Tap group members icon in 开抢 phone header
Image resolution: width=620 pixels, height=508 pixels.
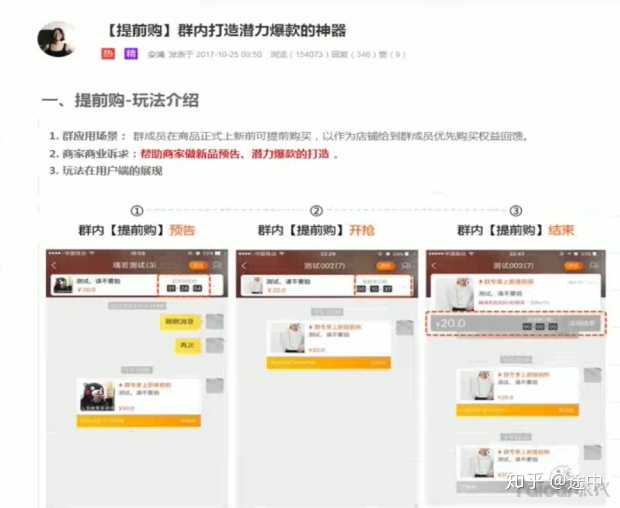(x=406, y=266)
